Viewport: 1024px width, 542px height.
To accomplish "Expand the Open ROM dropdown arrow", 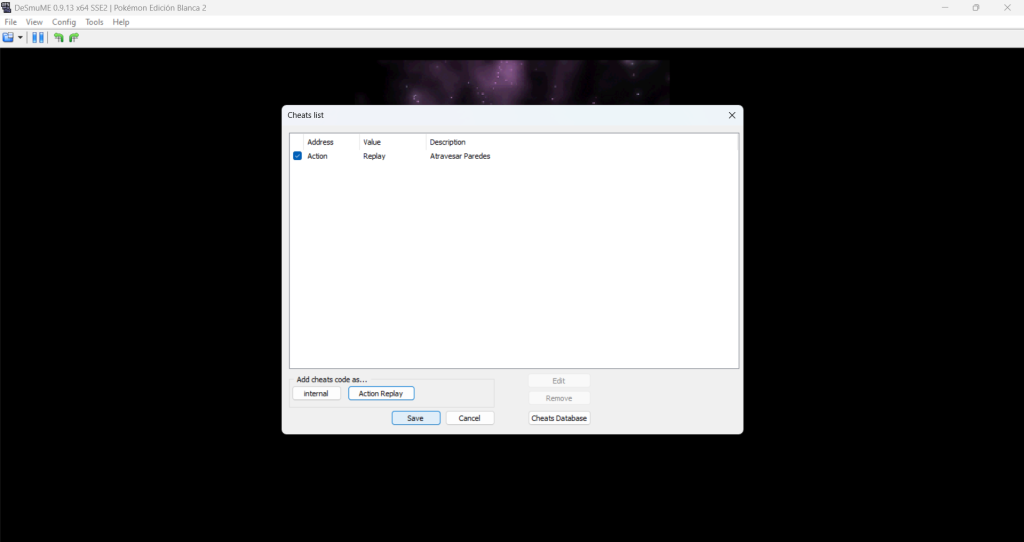I will click(20, 37).
